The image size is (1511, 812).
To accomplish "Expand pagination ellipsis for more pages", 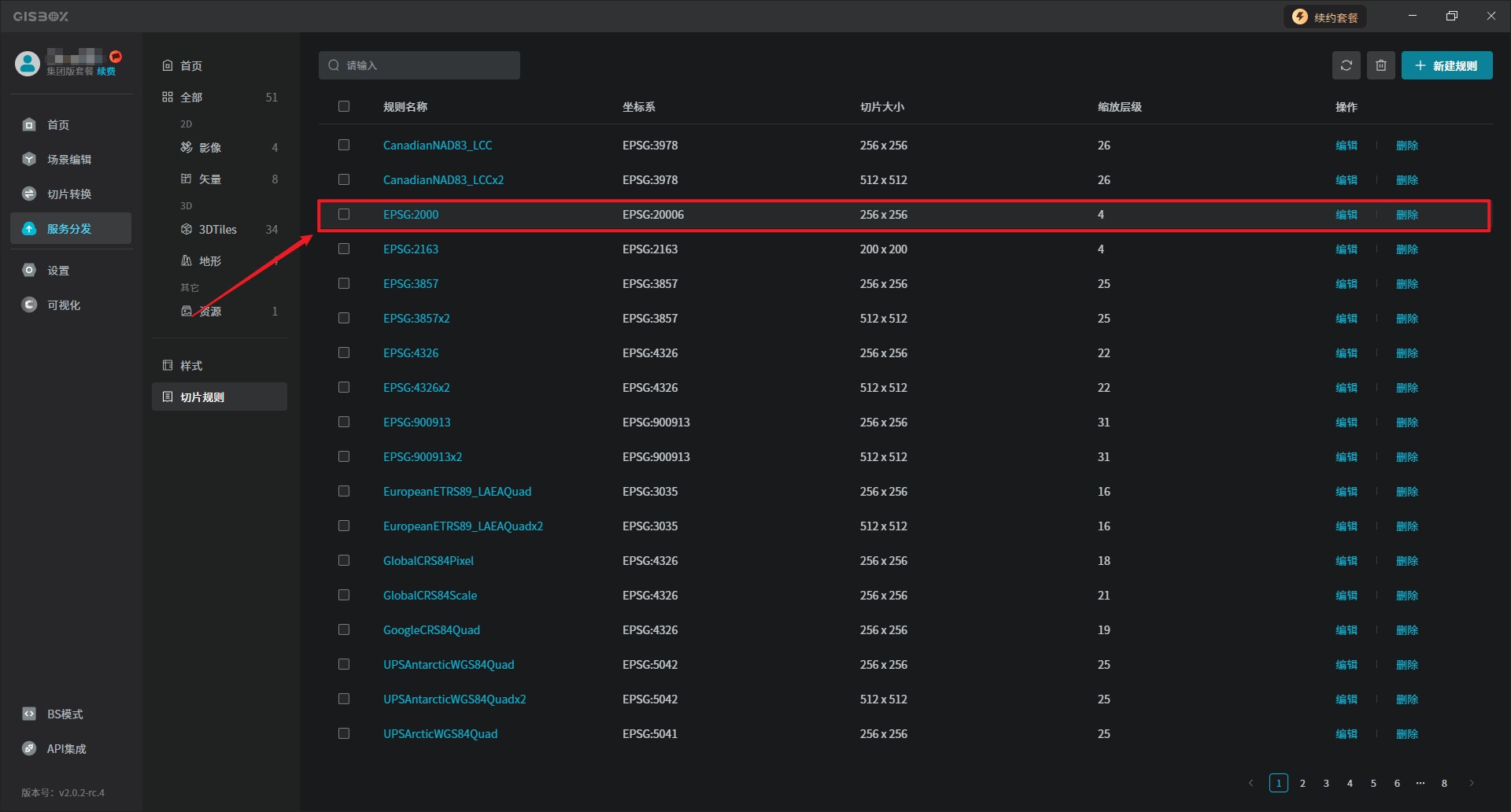I will [1420, 783].
